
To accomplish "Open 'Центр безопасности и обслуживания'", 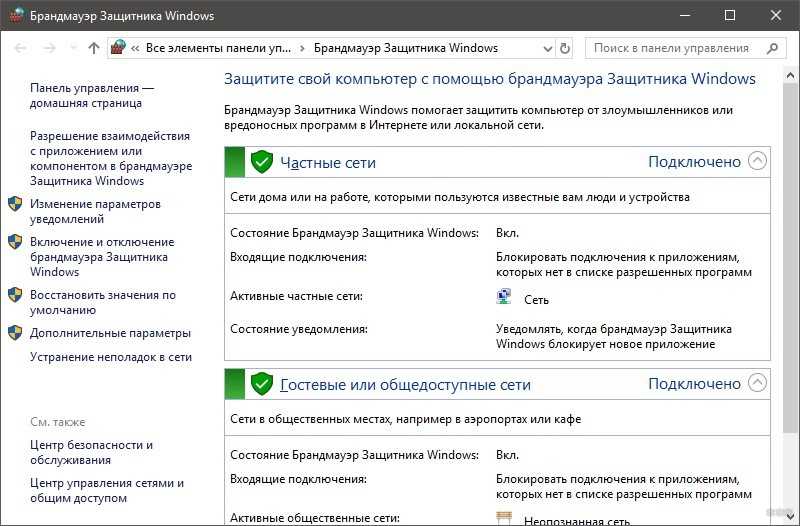I will [x=91, y=452].
